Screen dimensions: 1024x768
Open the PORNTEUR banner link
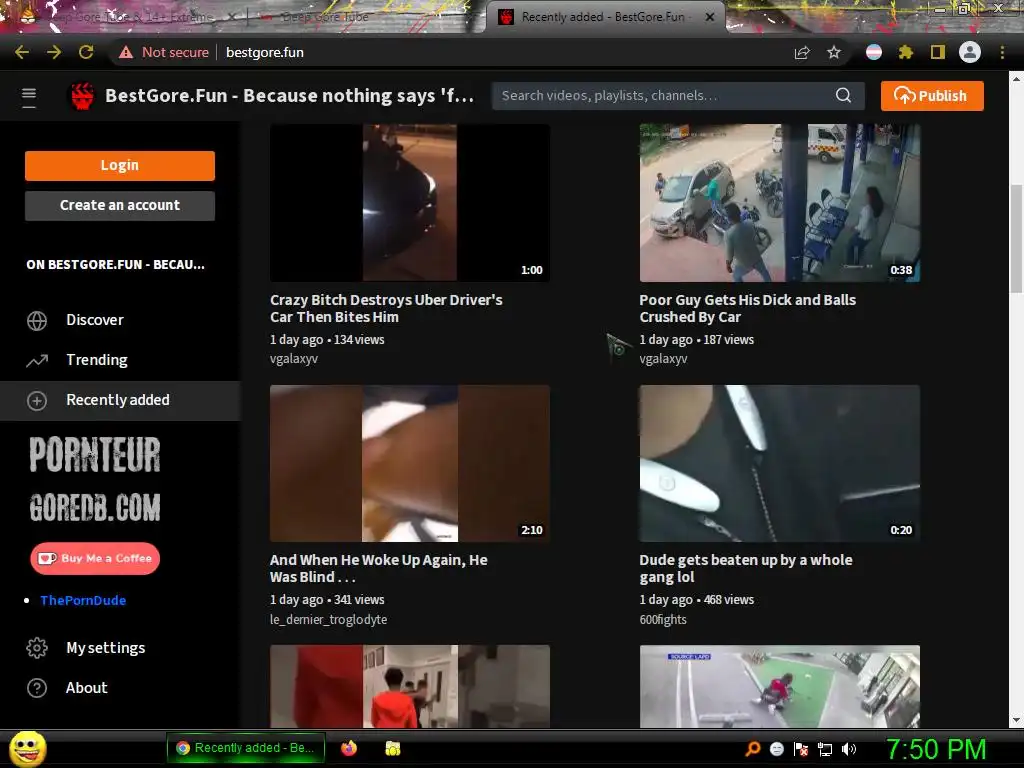point(95,455)
